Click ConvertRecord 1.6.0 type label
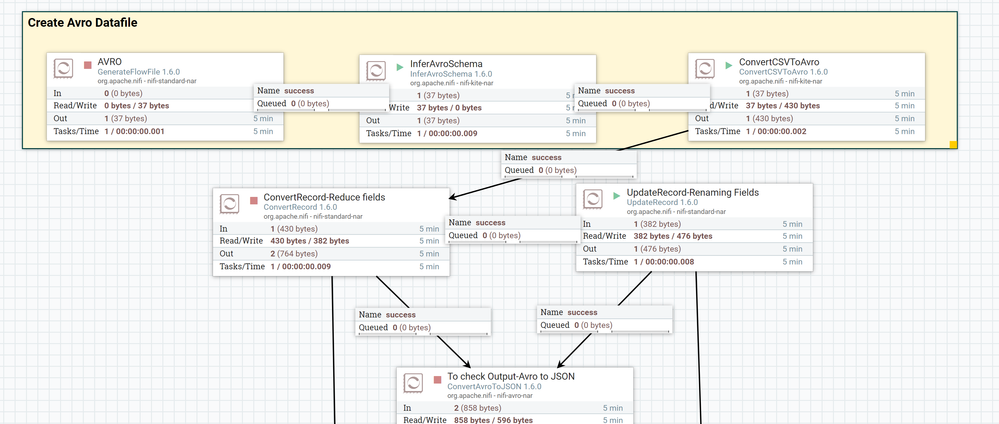This screenshot has height=424, width=999. pyautogui.click(x=300, y=207)
